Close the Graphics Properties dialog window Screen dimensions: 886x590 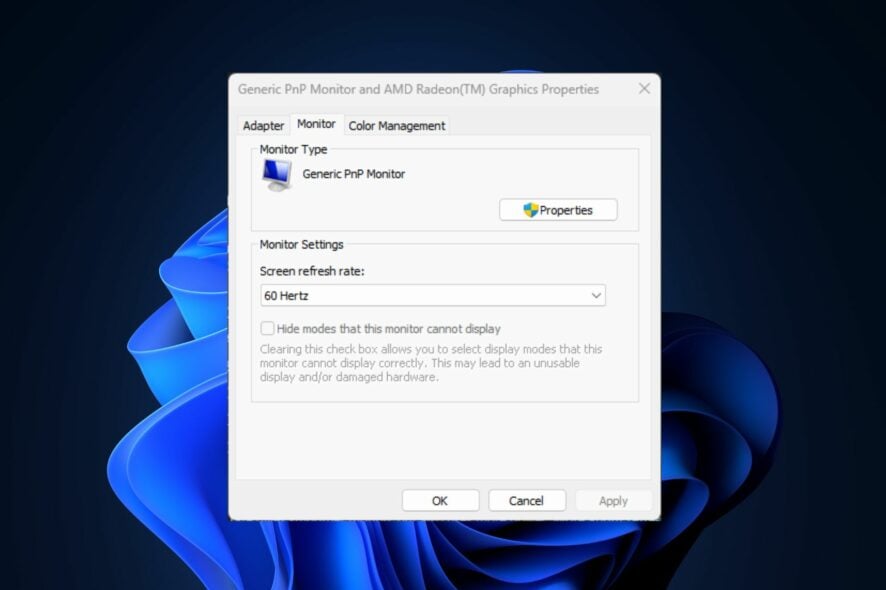point(644,89)
